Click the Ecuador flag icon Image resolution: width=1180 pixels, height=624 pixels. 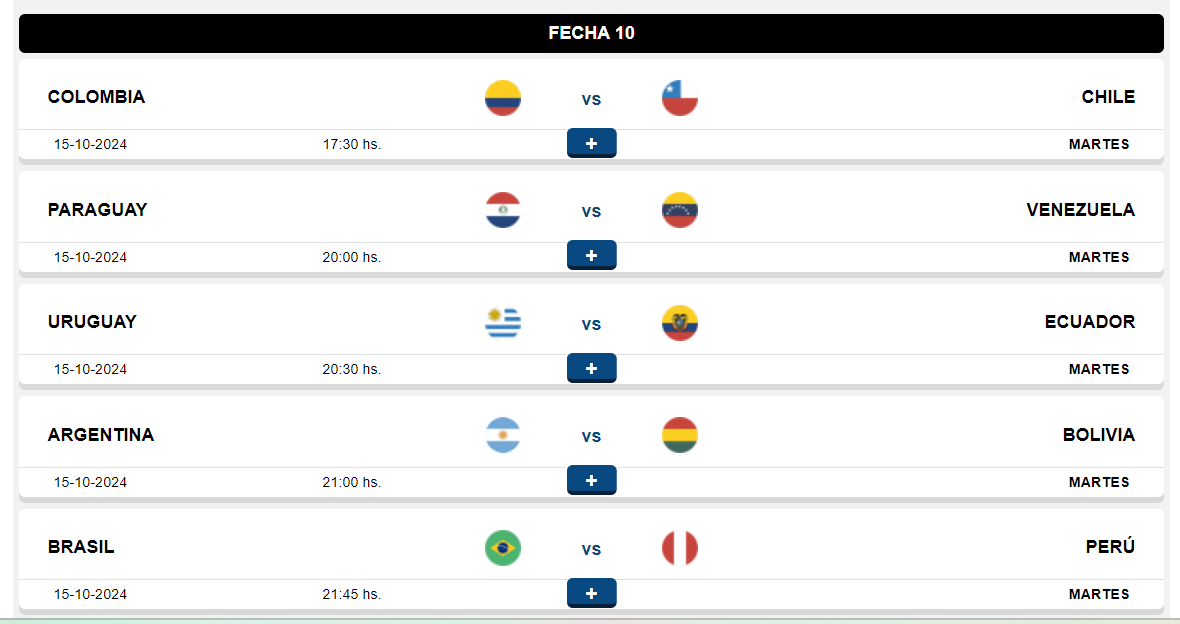[x=680, y=323]
